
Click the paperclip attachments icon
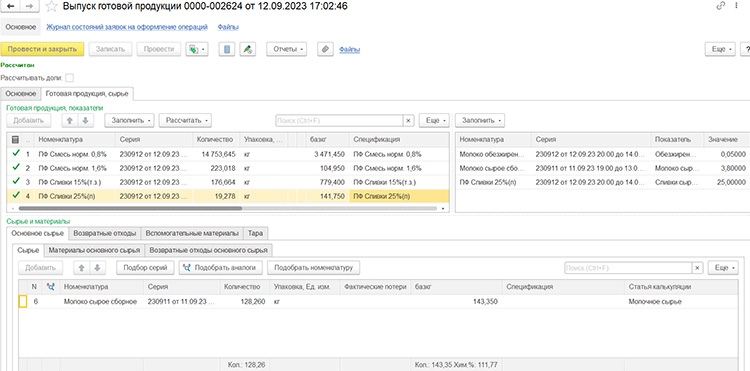tap(325, 49)
